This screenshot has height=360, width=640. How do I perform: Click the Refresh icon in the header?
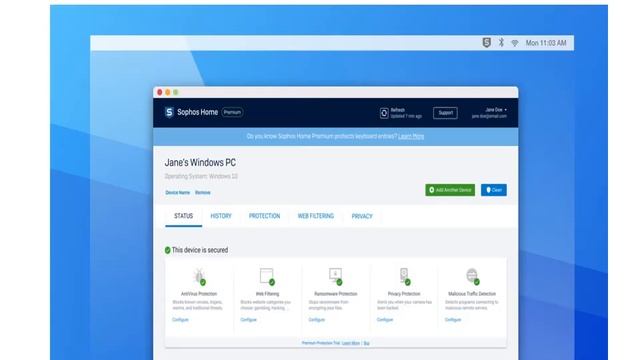coord(384,113)
